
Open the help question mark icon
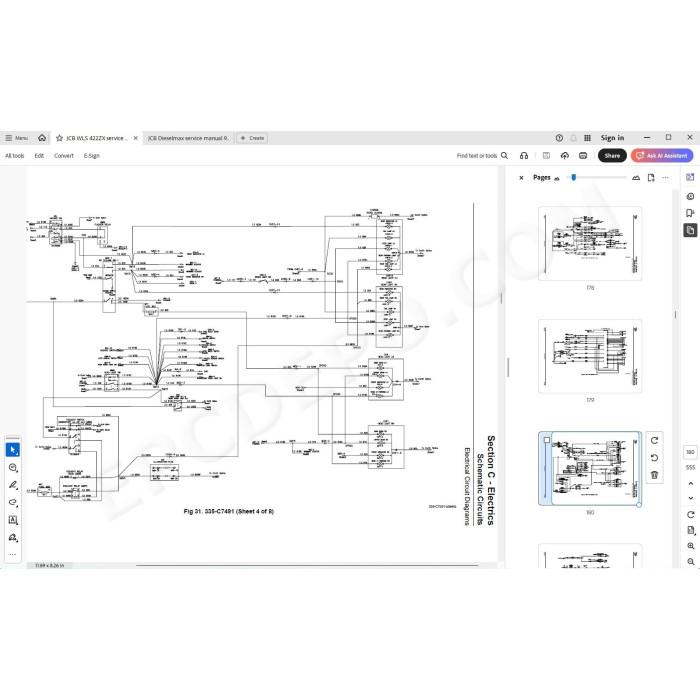[559, 138]
